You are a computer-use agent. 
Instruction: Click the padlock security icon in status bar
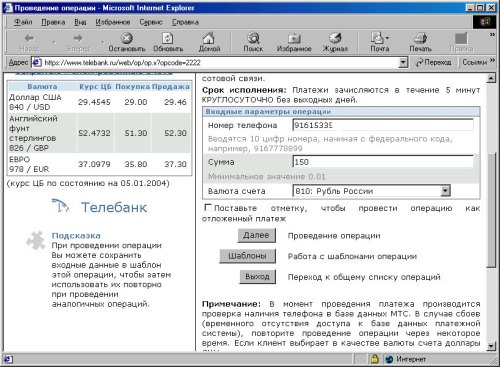point(375,359)
